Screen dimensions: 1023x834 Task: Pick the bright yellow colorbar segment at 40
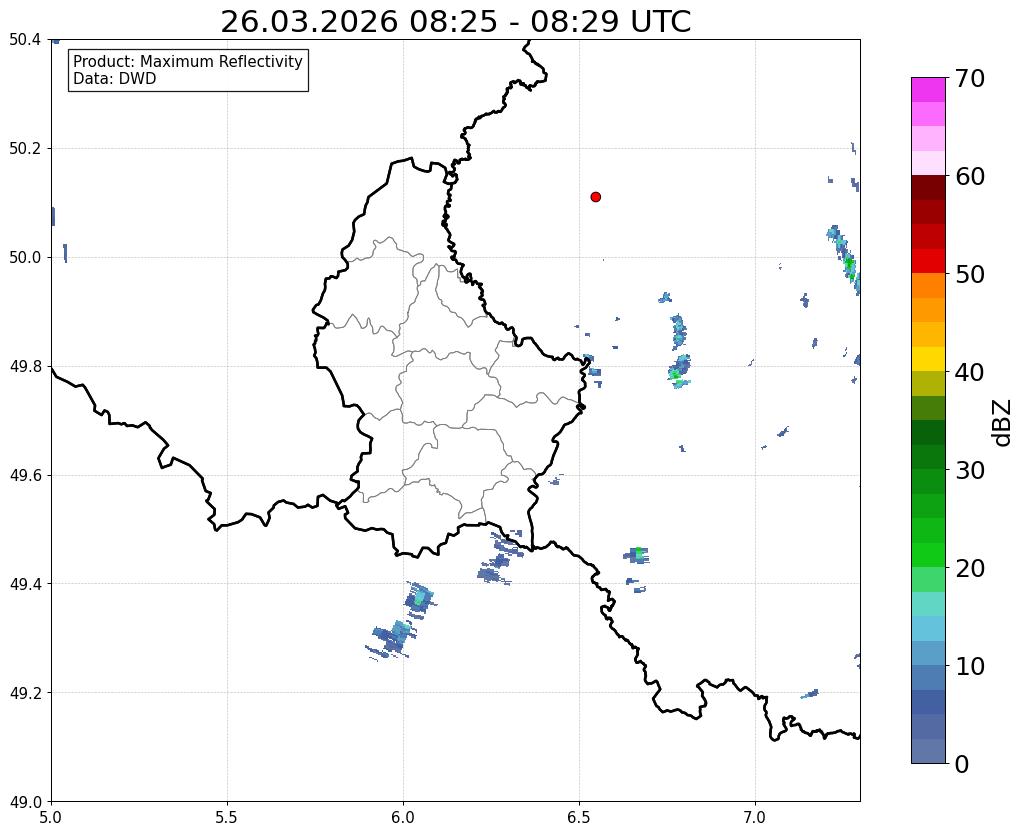[928, 360]
